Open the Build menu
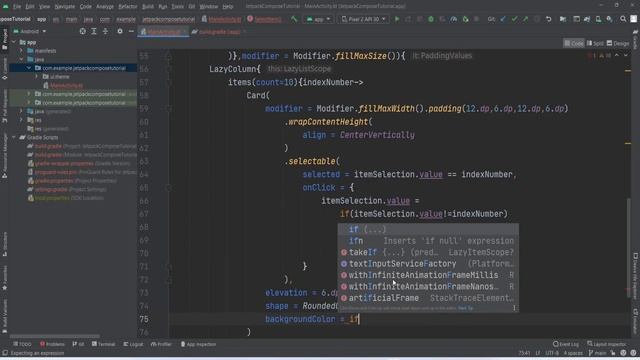This screenshot has height=360, width=640. [x=148, y=7]
